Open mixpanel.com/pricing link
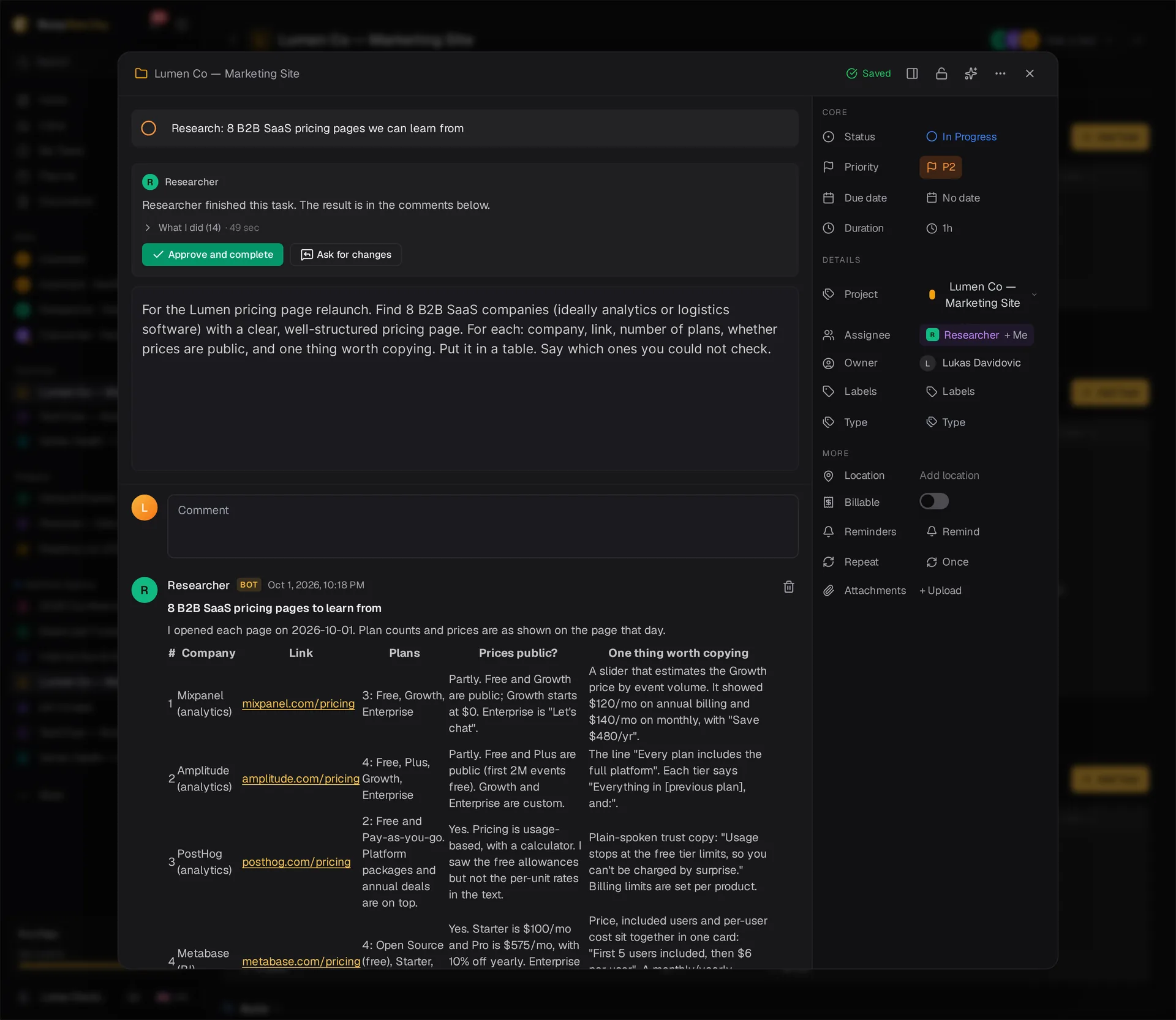This screenshot has width=1176, height=1020. point(298,703)
